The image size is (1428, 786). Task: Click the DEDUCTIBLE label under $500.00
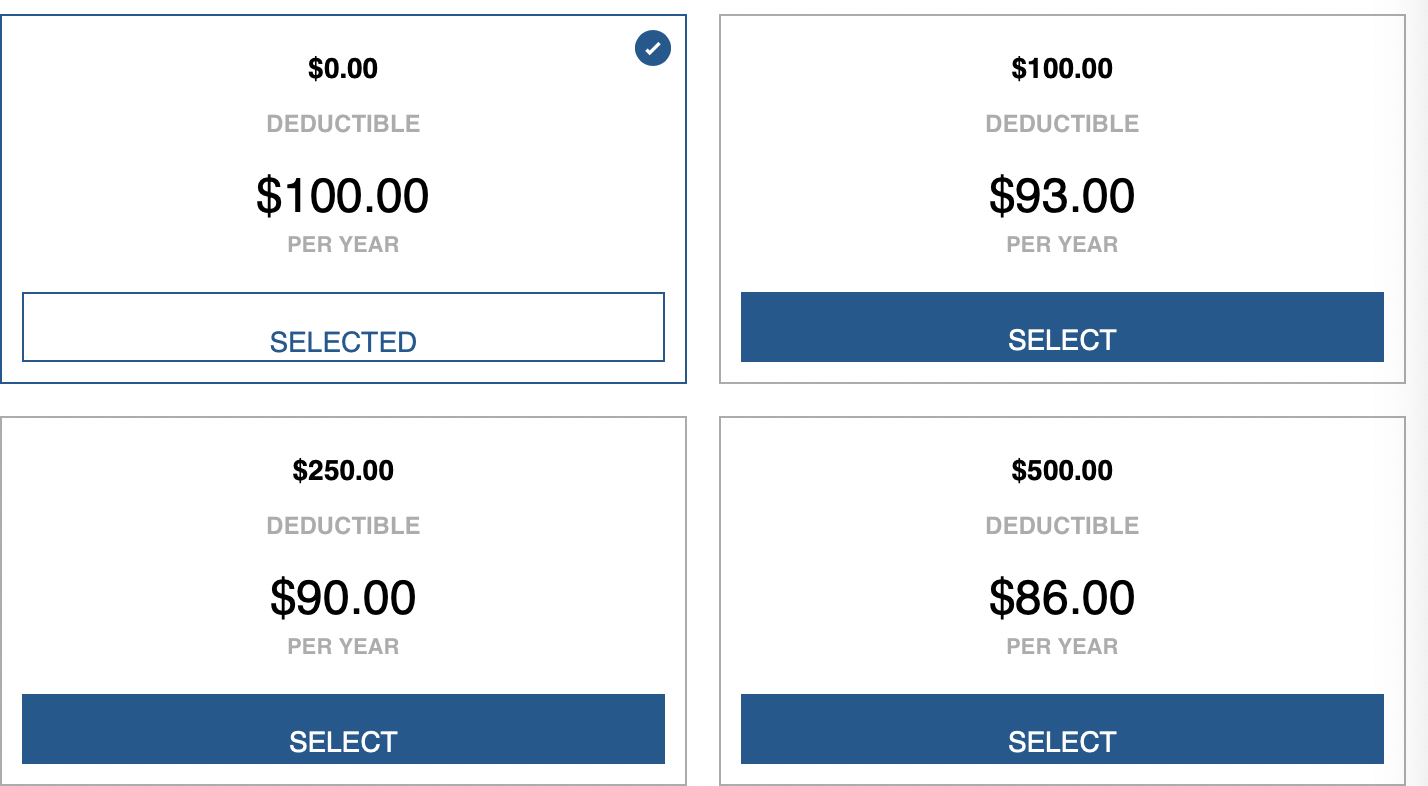[x=1062, y=526]
